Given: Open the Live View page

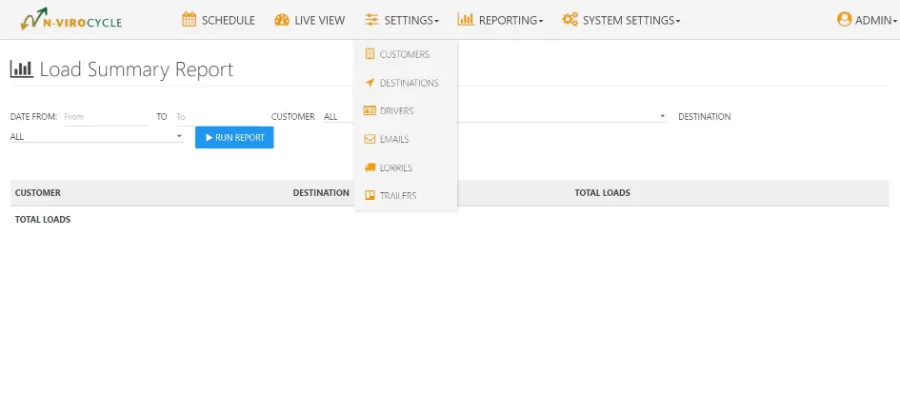Looking at the screenshot, I should click(310, 20).
